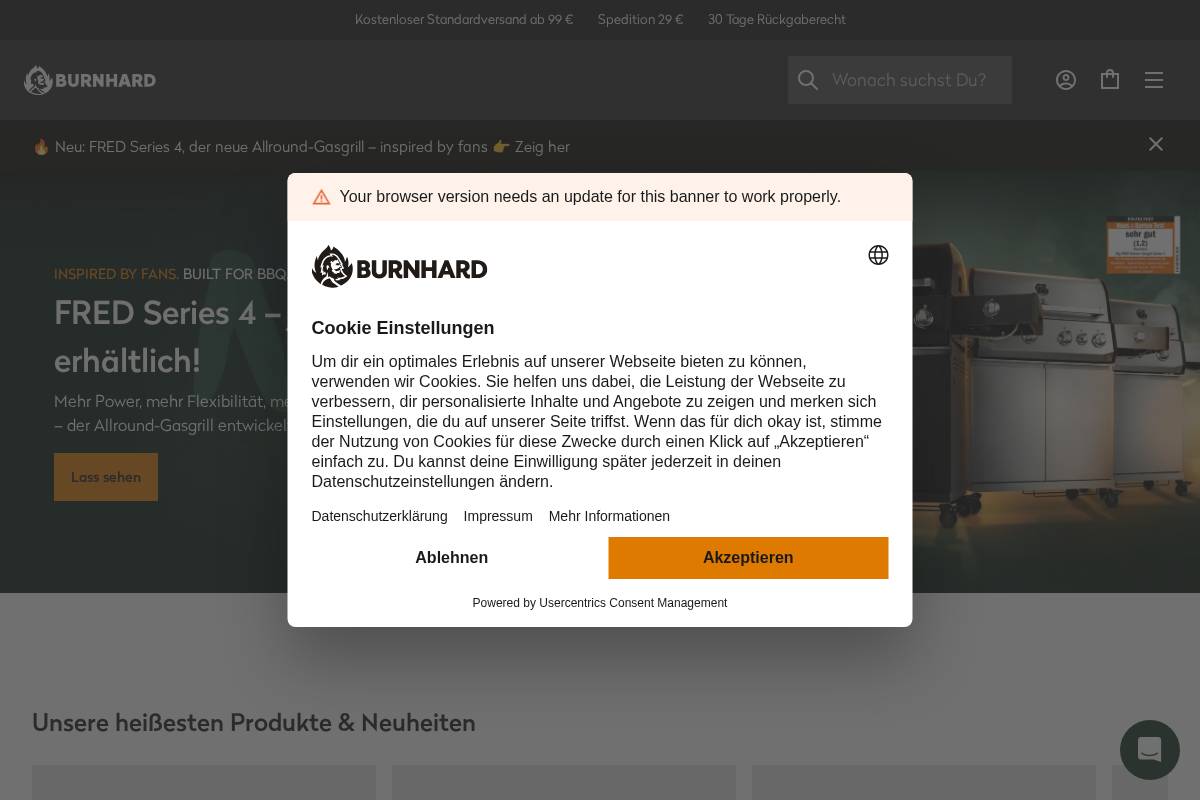This screenshot has height=800, width=1200.
Task: Open the chat support widget icon
Action: pyautogui.click(x=1150, y=750)
